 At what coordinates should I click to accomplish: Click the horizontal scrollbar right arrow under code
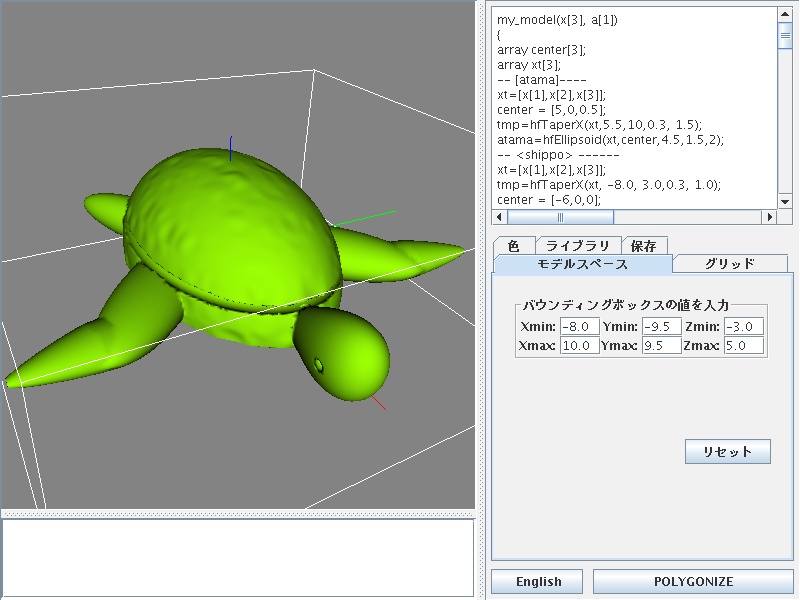pos(769,217)
